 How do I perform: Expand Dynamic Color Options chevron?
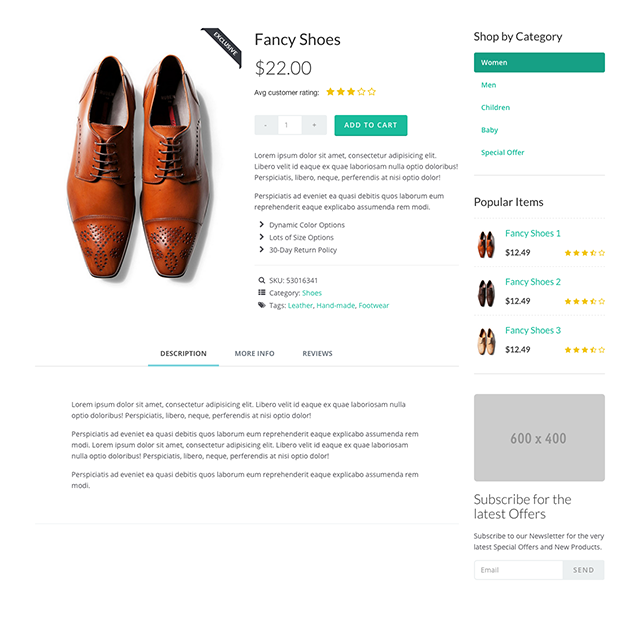coord(262,224)
